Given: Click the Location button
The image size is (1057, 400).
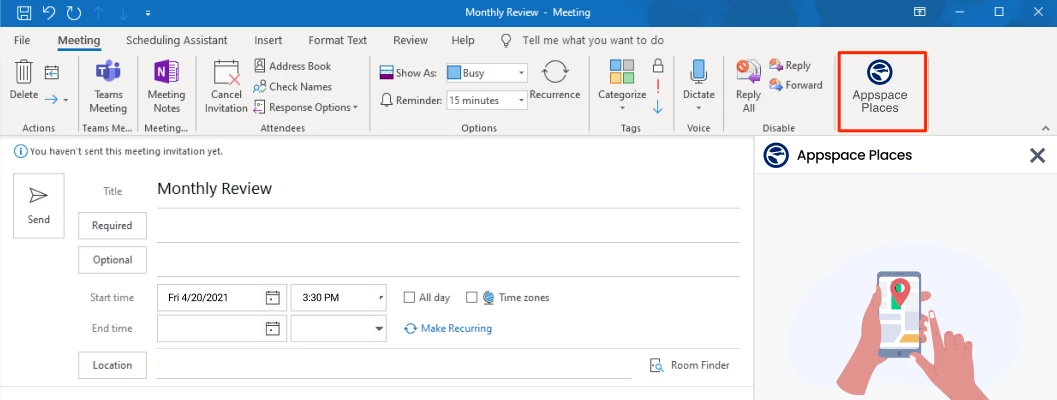Looking at the screenshot, I should [112, 365].
